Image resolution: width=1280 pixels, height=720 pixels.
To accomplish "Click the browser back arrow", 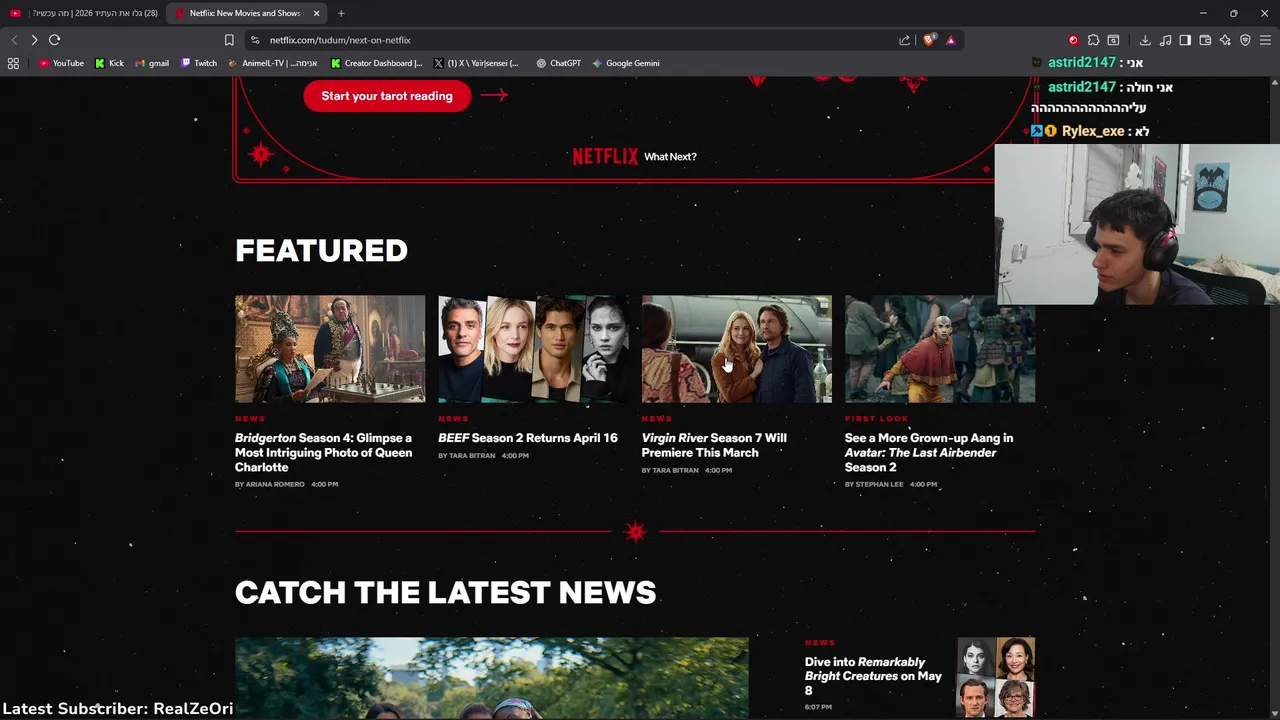I will [x=14, y=40].
